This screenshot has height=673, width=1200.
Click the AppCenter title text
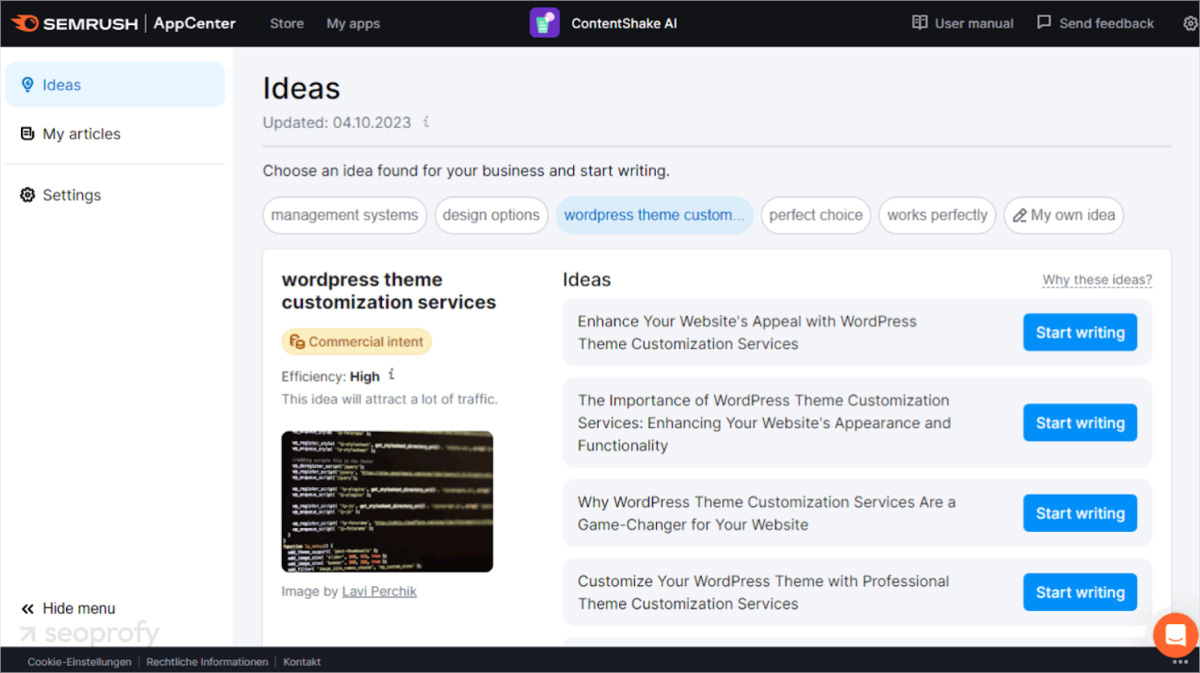click(x=194, y=23)
